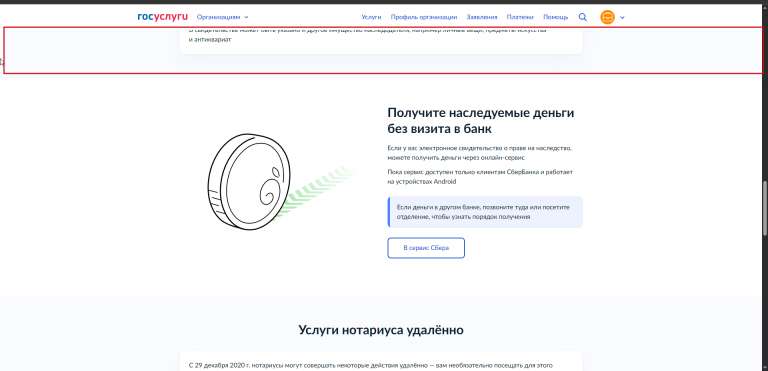Open the search magnifier icon
The width and height of the screenshot is (768, 371).
[x=582, y=17]
